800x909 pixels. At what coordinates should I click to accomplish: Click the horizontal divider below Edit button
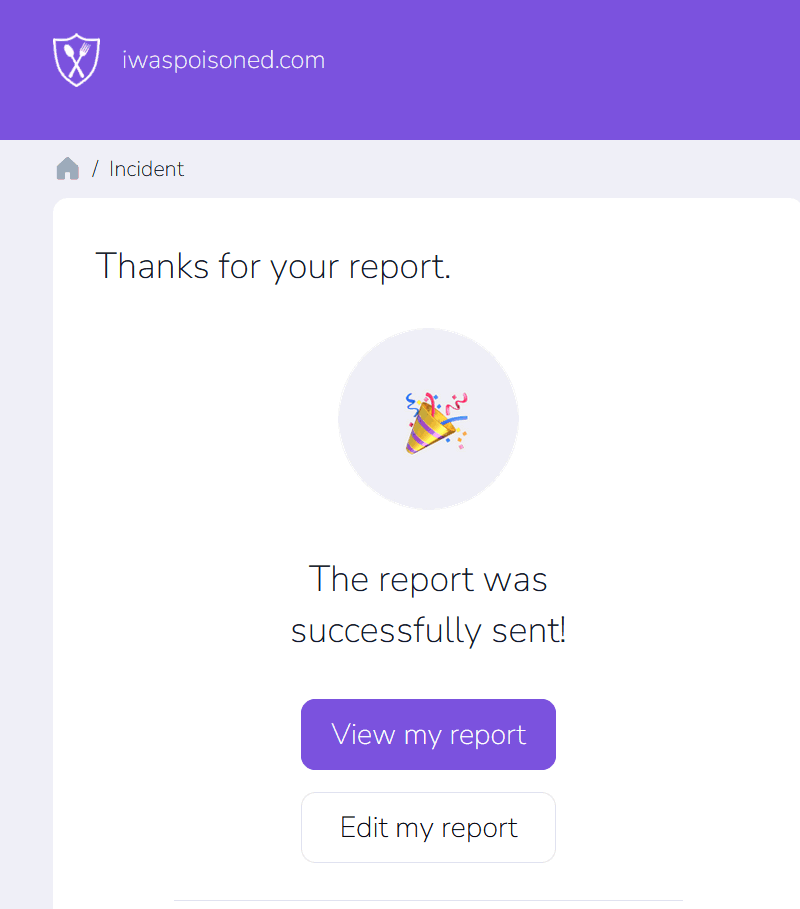[x=428, y=900]
